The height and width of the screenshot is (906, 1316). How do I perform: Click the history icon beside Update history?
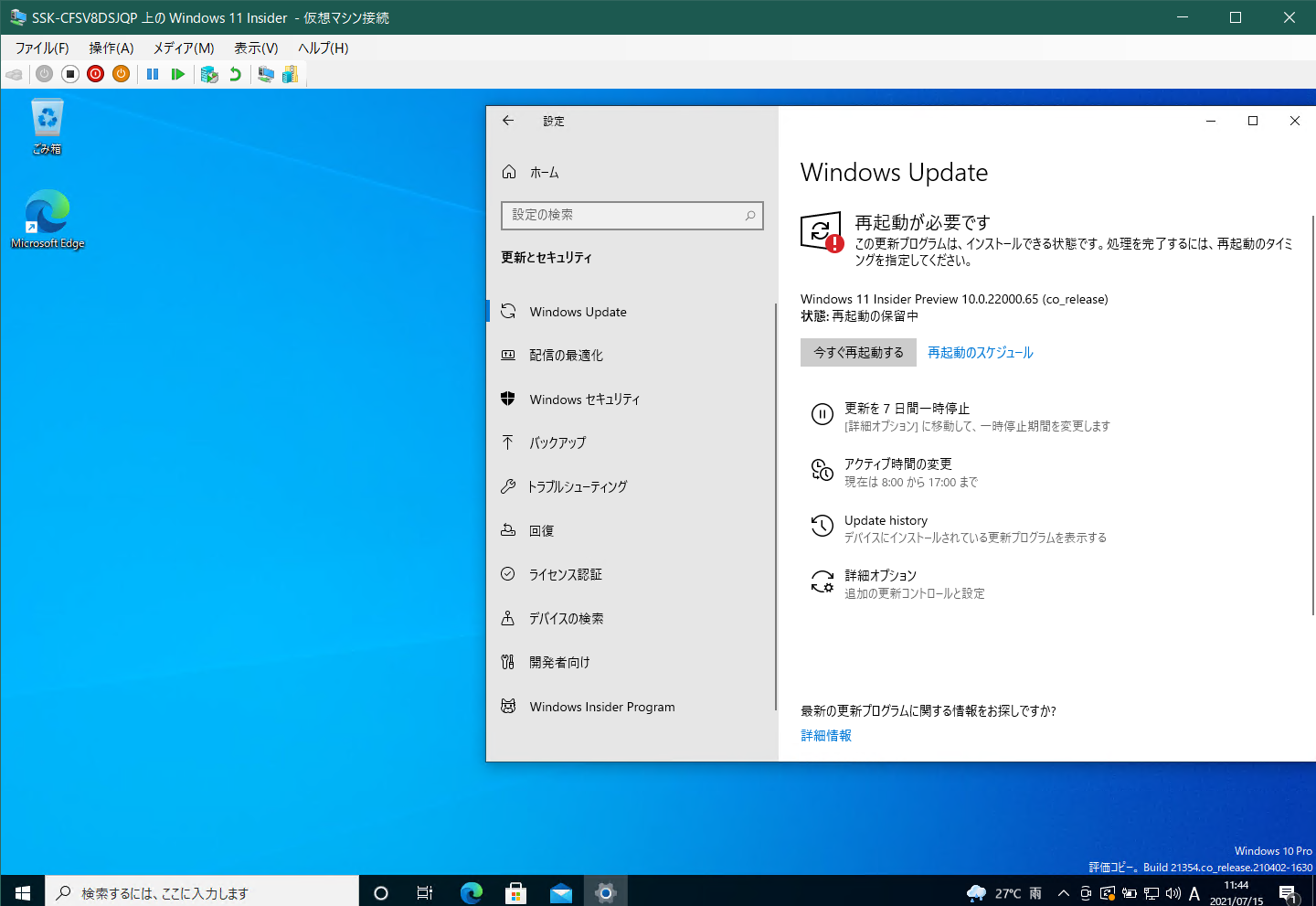click(822, 526)
